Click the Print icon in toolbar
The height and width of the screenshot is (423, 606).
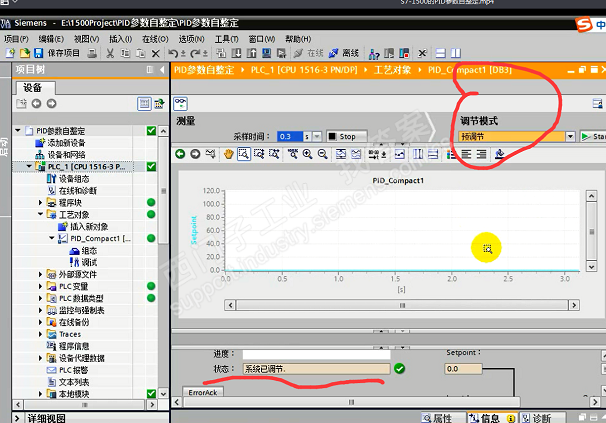click(92, 53)
